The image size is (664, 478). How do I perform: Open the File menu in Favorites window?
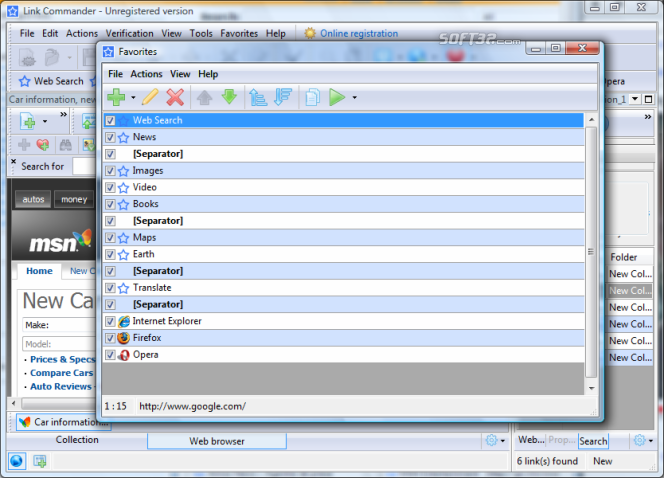(115, 74)
